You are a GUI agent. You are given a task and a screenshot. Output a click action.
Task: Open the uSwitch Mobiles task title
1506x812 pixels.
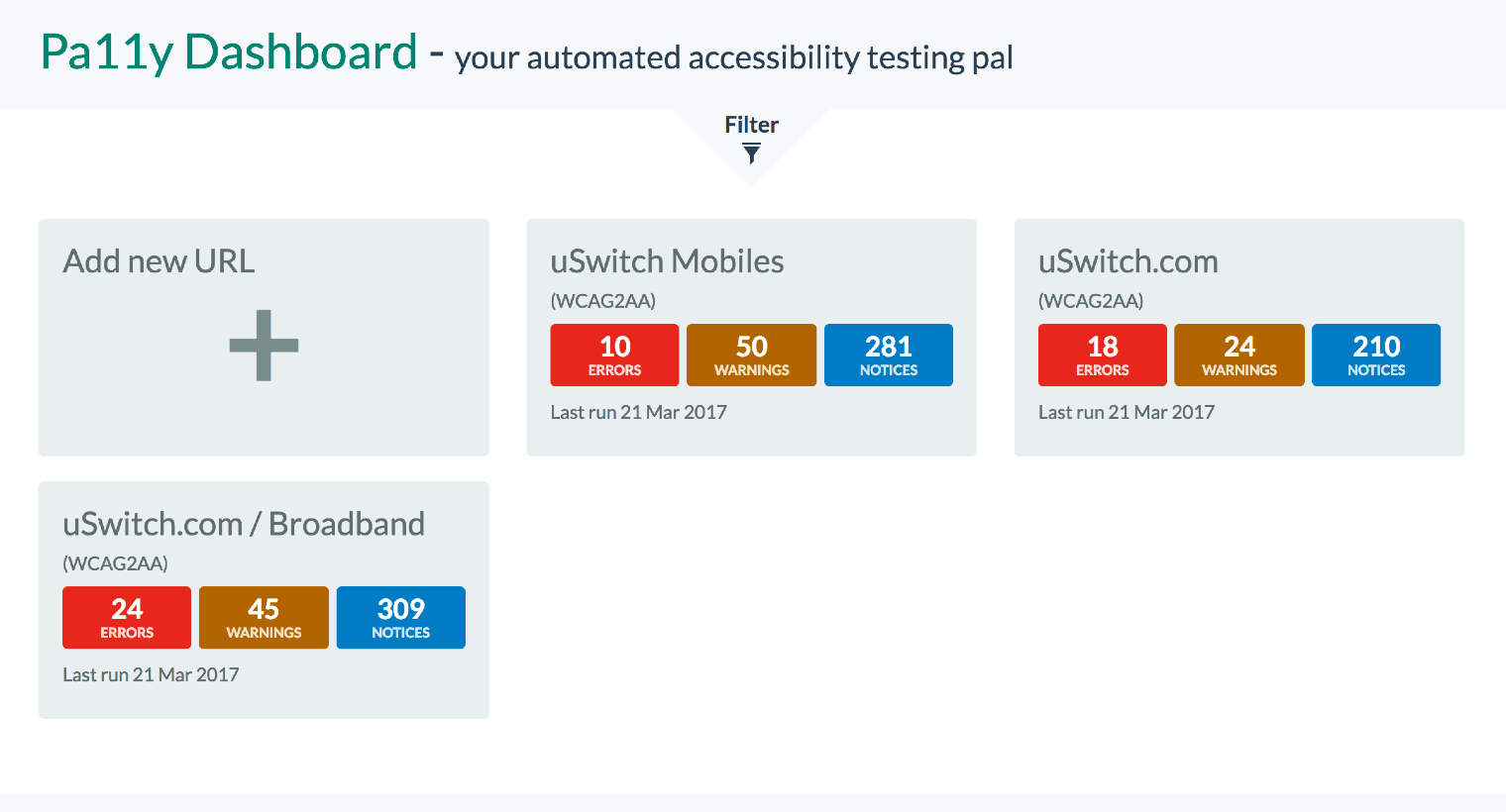pyautogui.click(x=667, y=261)
